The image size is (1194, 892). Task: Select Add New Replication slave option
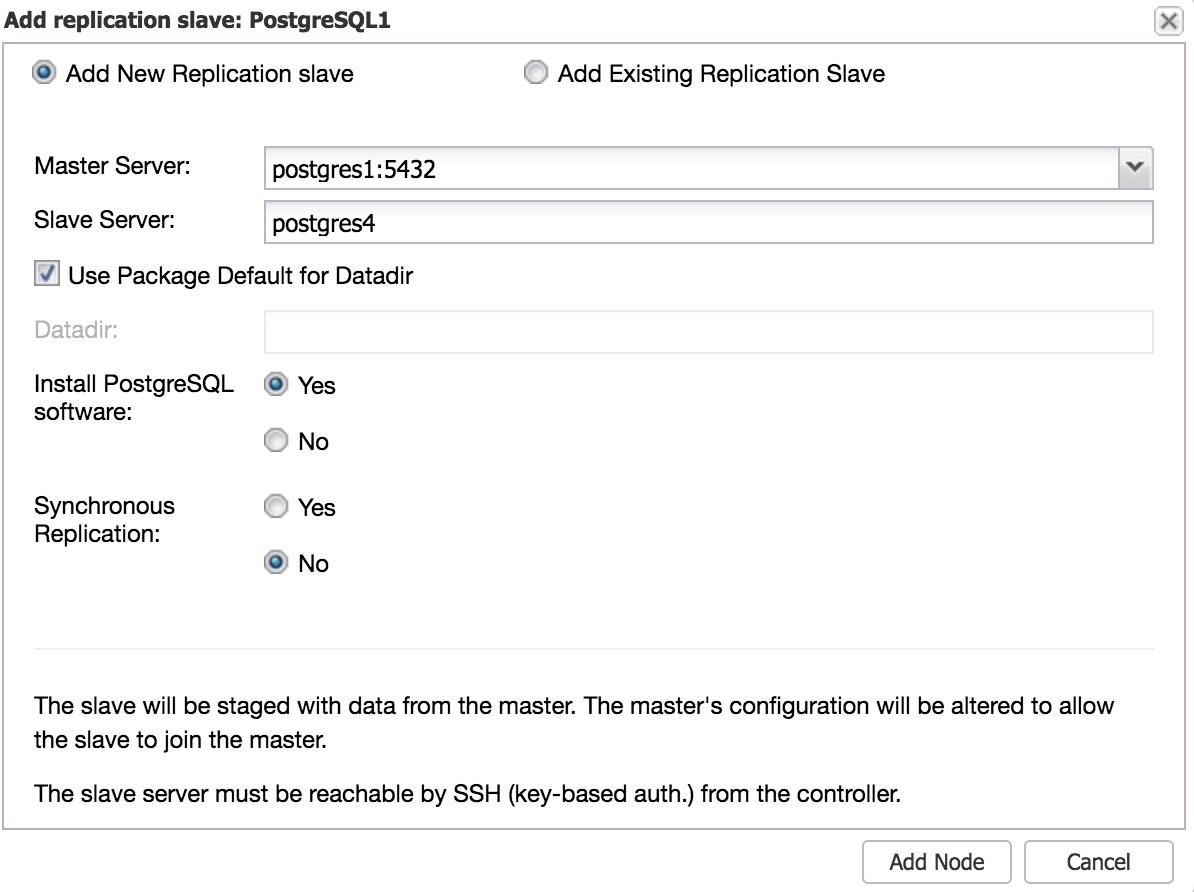pos(44,72)
